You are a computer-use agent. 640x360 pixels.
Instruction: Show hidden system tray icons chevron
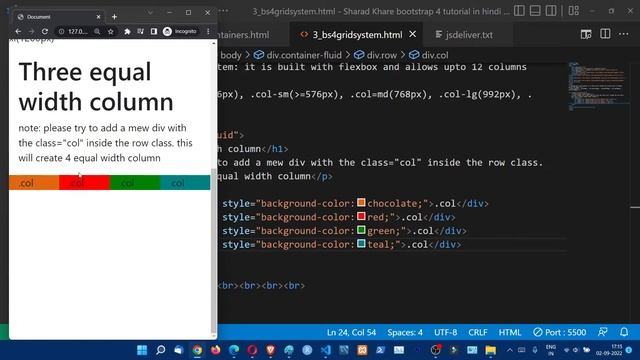coord(510,350)
